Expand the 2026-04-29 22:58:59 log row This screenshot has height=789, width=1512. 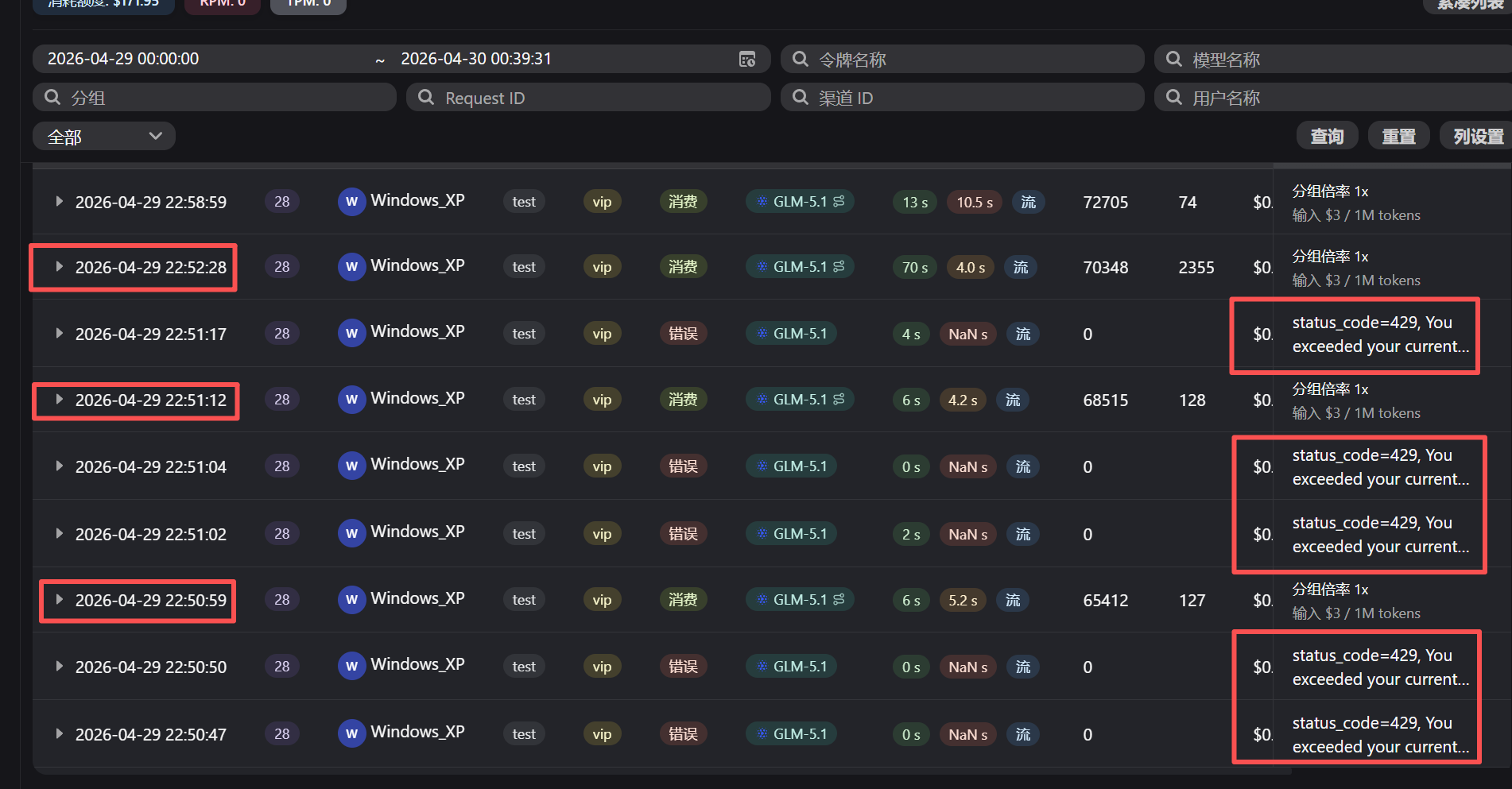point(59,202)
